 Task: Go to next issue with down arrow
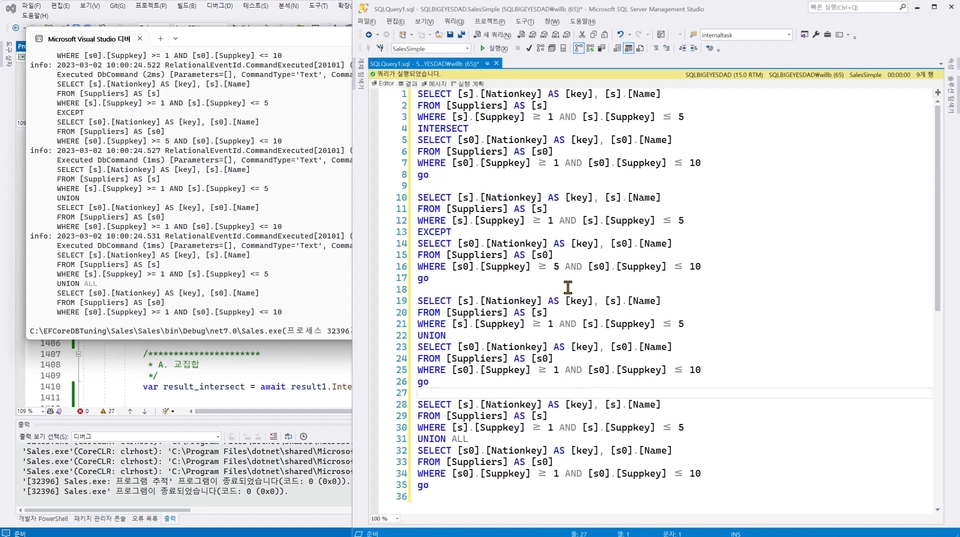(144, 411)
